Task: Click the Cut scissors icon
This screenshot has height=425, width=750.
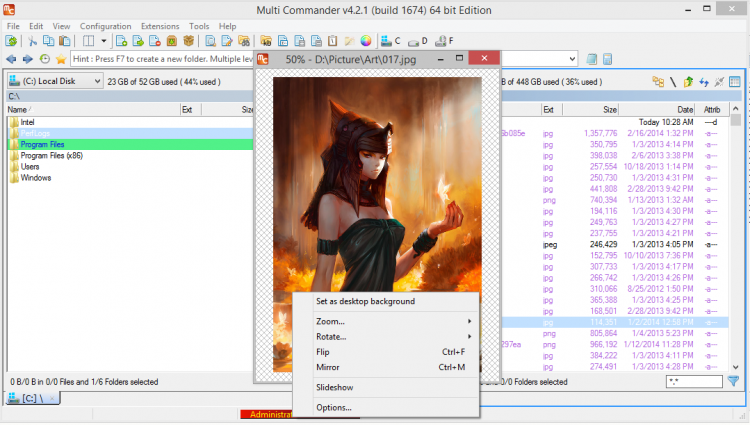Action: coord(32,41)
